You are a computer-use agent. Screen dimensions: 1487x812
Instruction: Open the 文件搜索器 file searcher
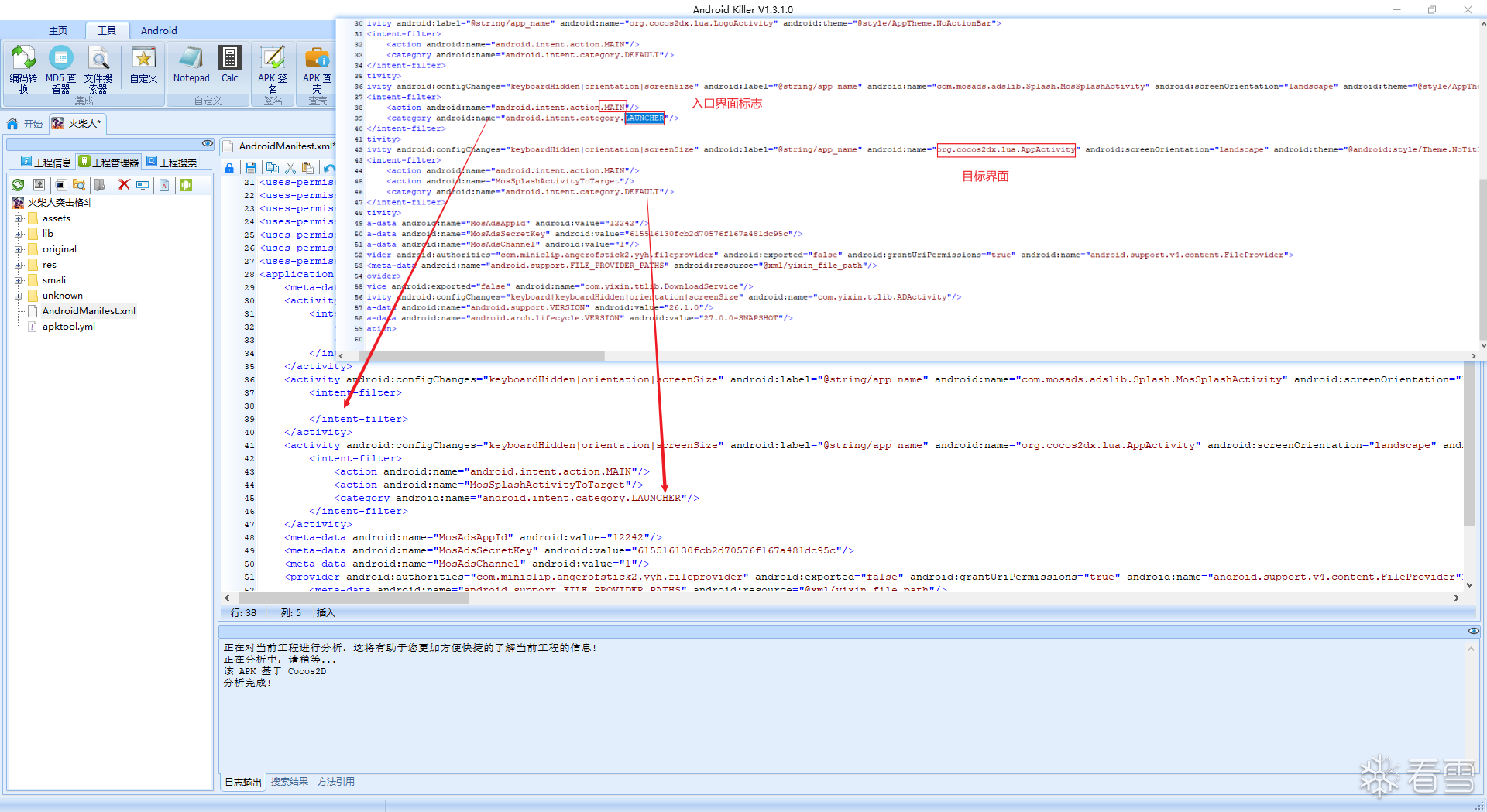tap(98, 69)
